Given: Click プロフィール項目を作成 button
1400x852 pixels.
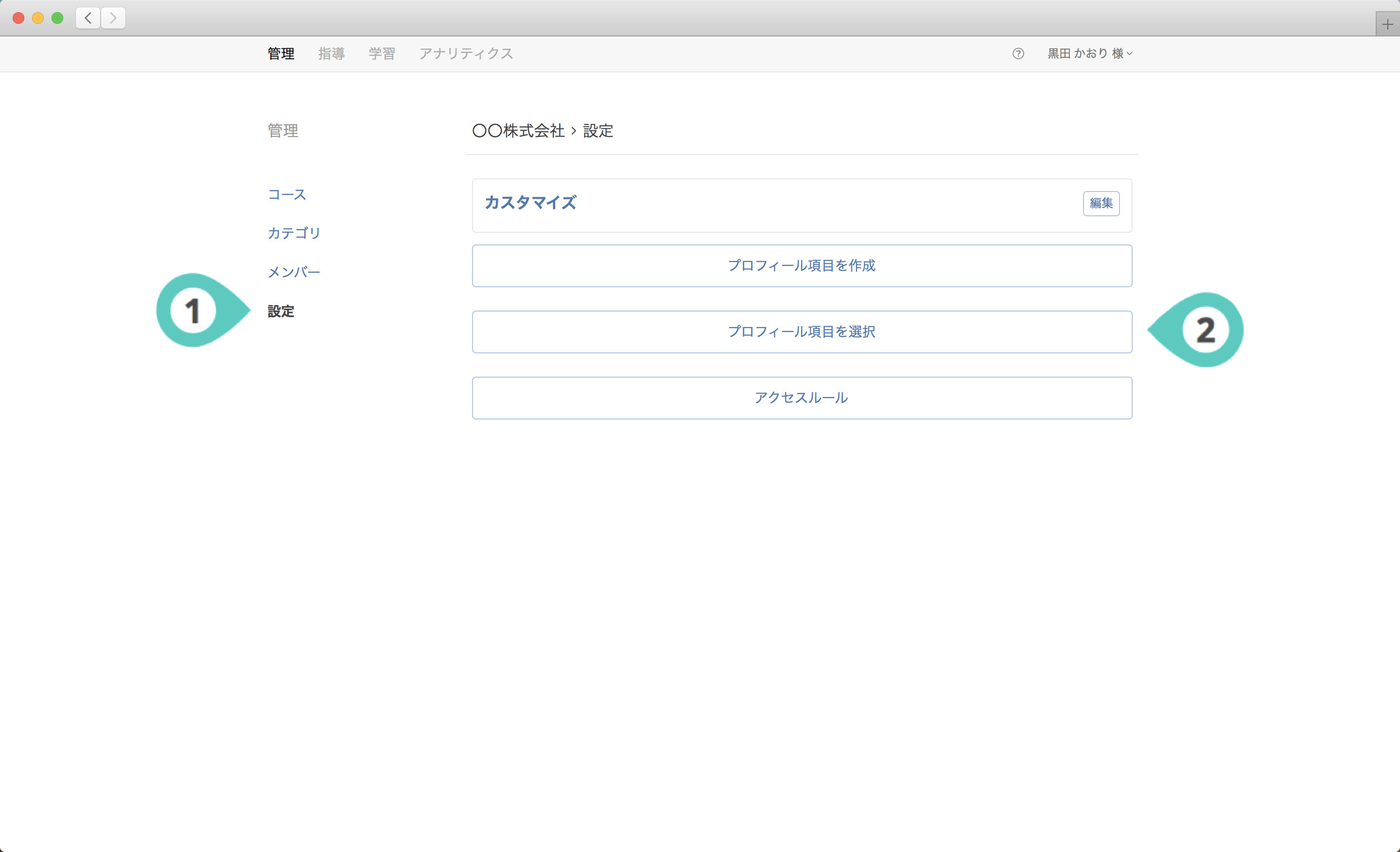Looking at the screenshot, I should pos(801,266).
